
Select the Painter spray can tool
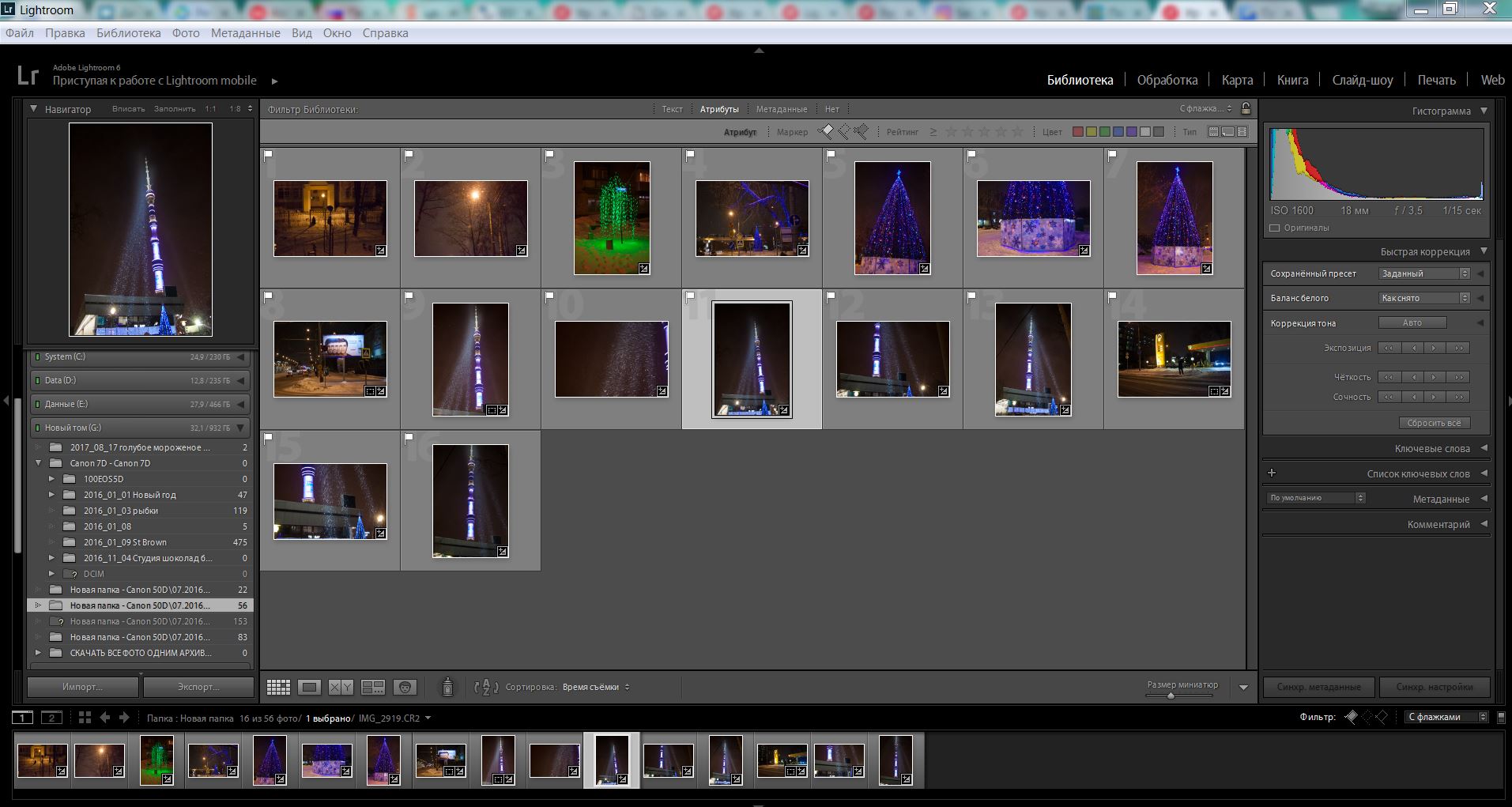click(447, 688)
